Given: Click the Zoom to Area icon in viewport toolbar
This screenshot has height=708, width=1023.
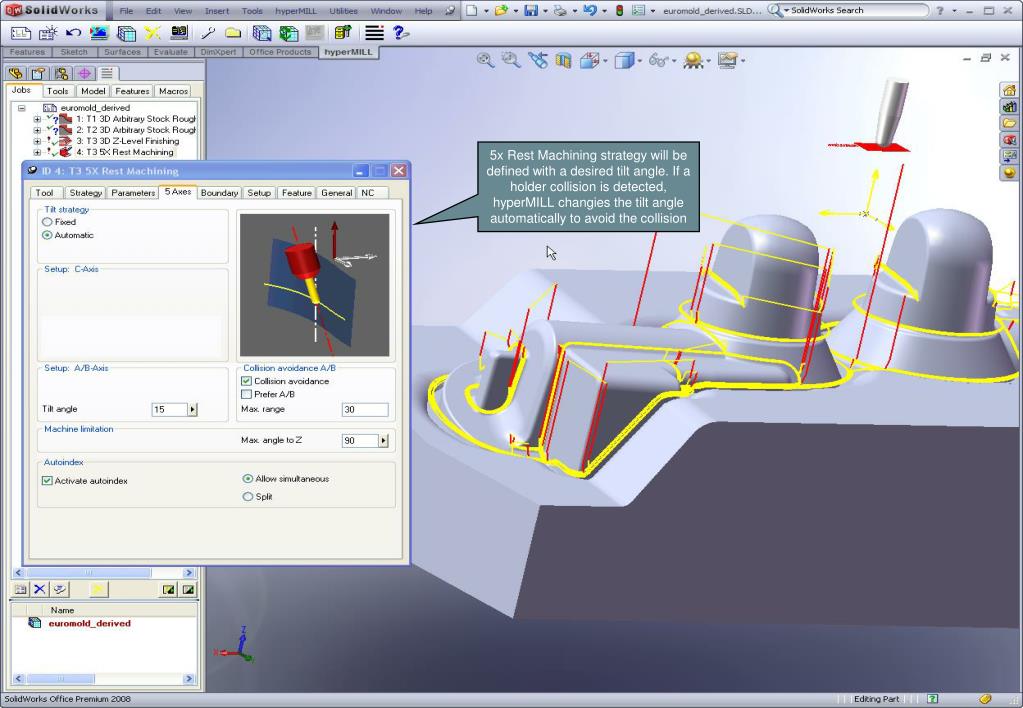Looking at the screenshot, I should point(511,60).
